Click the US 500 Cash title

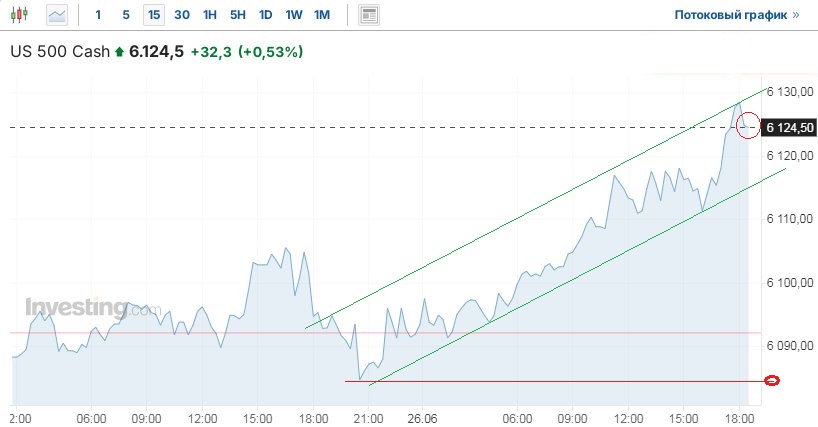60,52
